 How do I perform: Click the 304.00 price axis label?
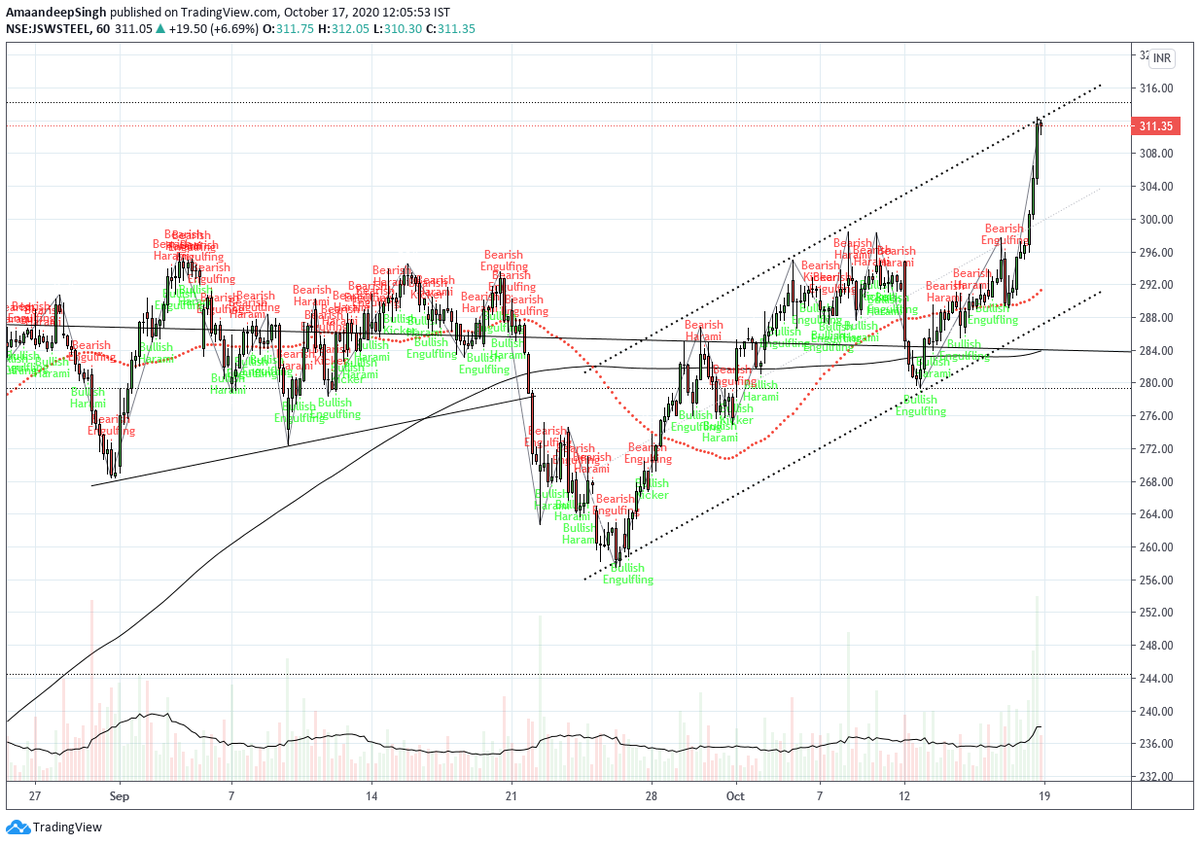1156,187
